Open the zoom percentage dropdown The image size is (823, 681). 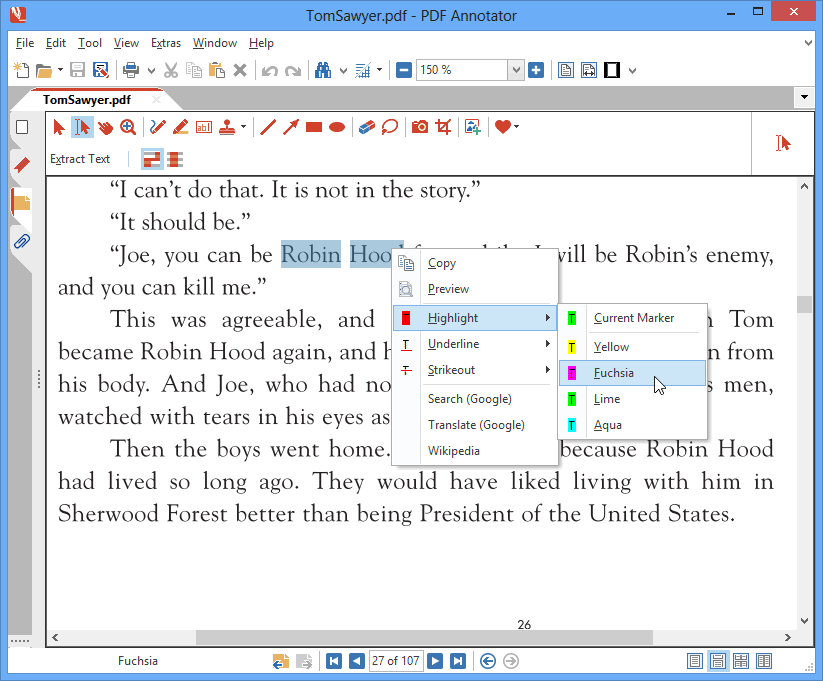(x=515, y=70)
